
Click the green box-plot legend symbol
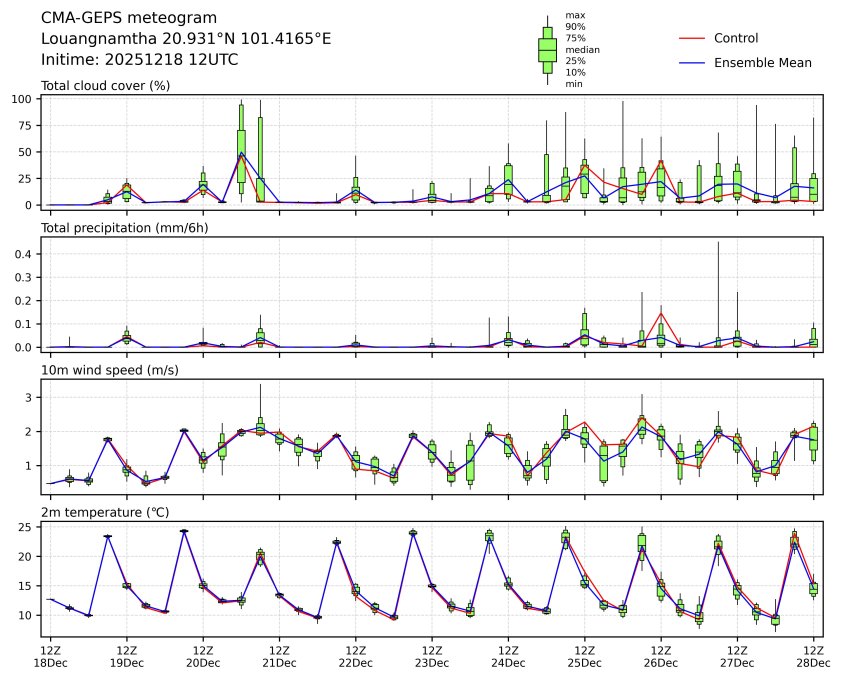point(547,49)
